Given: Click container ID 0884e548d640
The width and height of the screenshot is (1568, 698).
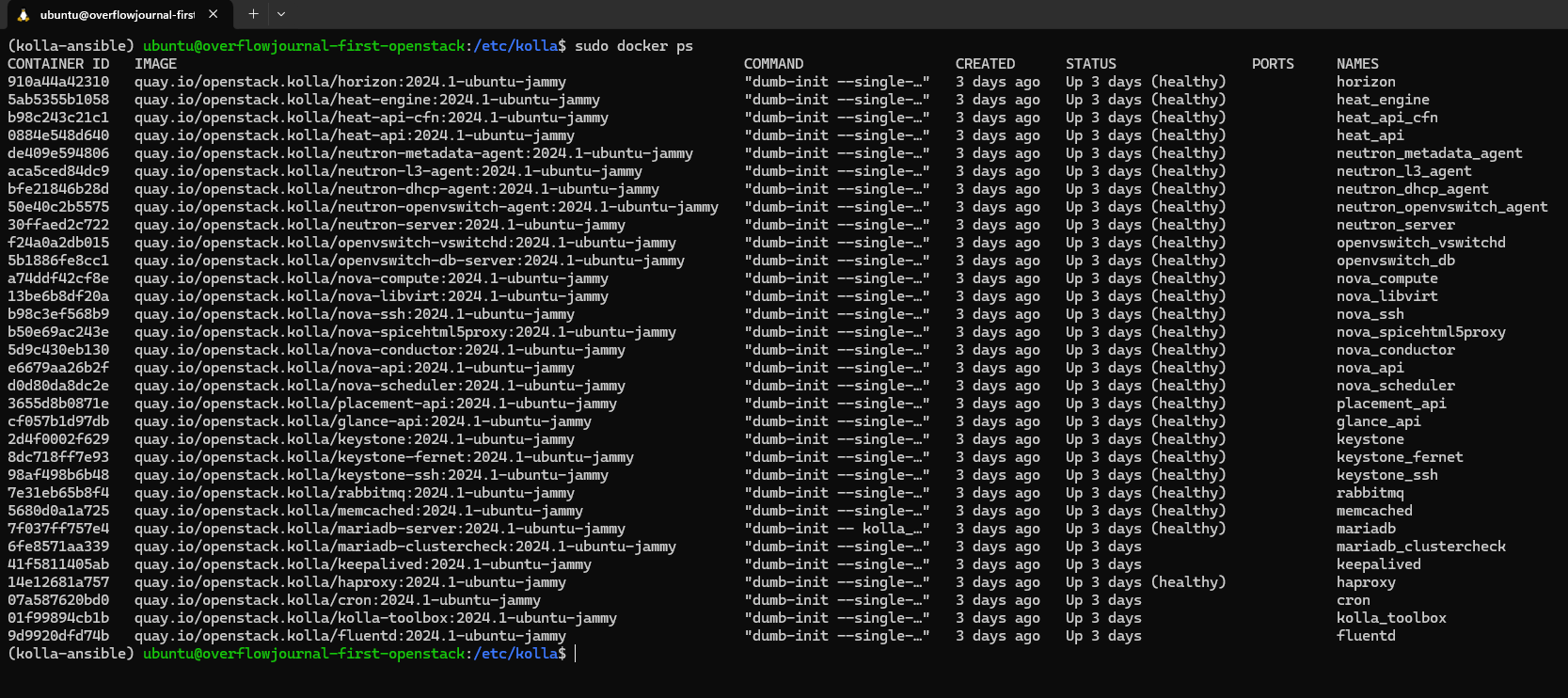Looking at the screenshot, I should coord(58,135).
